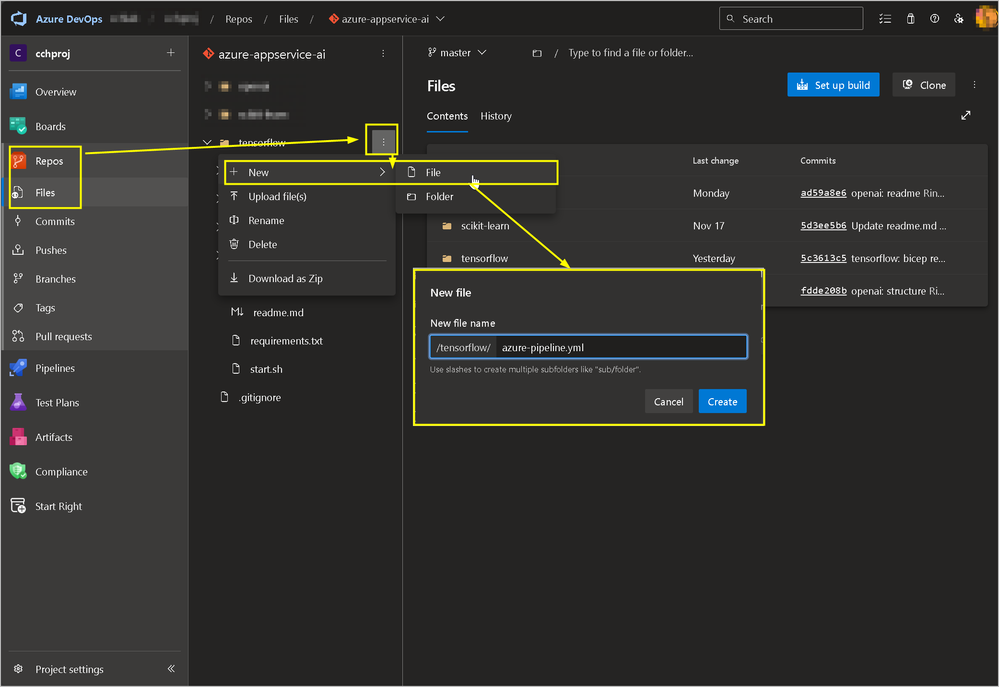Viewport: 999px width, 687px height.
Task: Open commit ad59a8e6 link
Action: tap(823, 193)
